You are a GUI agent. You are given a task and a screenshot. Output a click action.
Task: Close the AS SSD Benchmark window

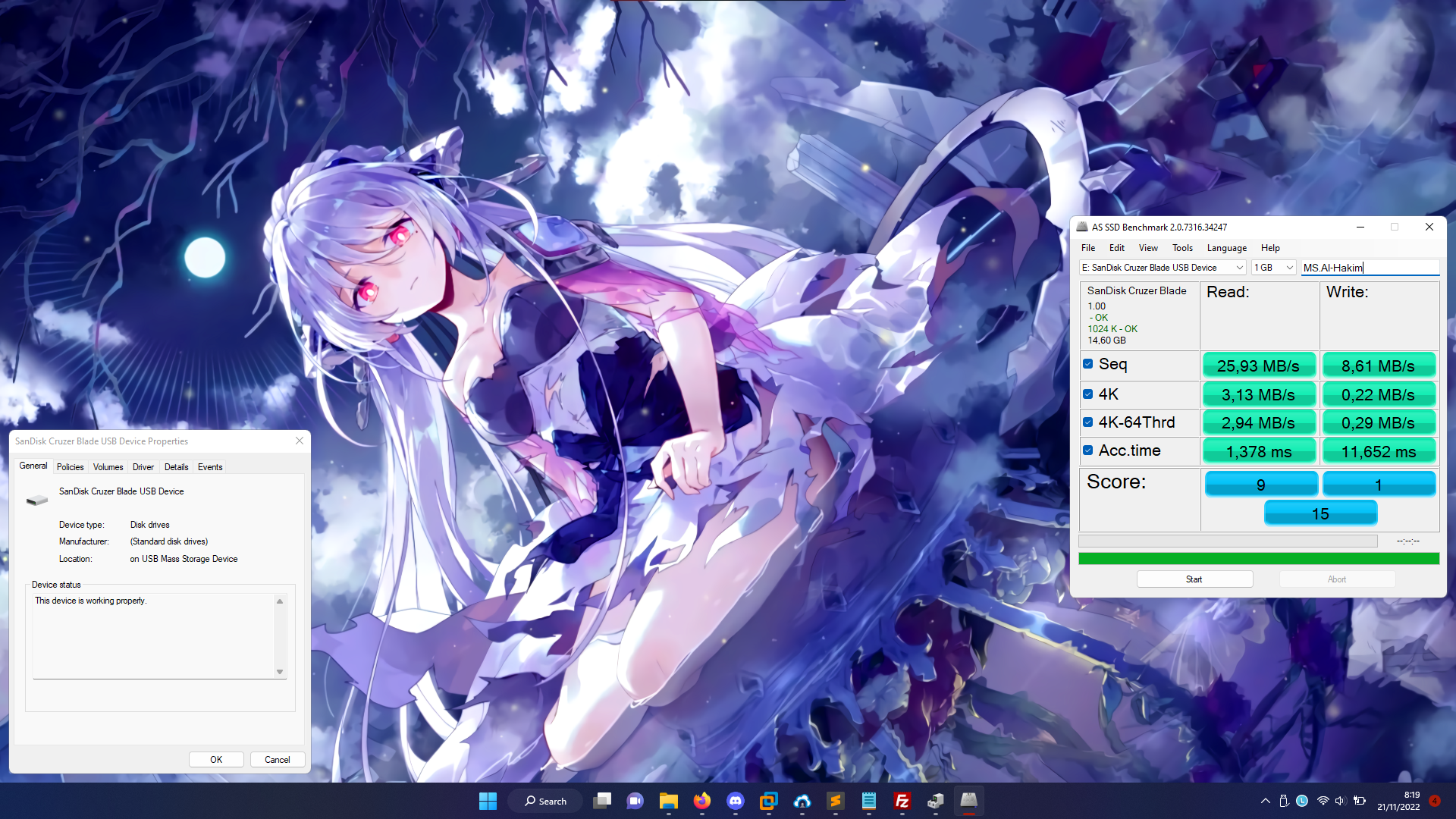(1429, 227)
